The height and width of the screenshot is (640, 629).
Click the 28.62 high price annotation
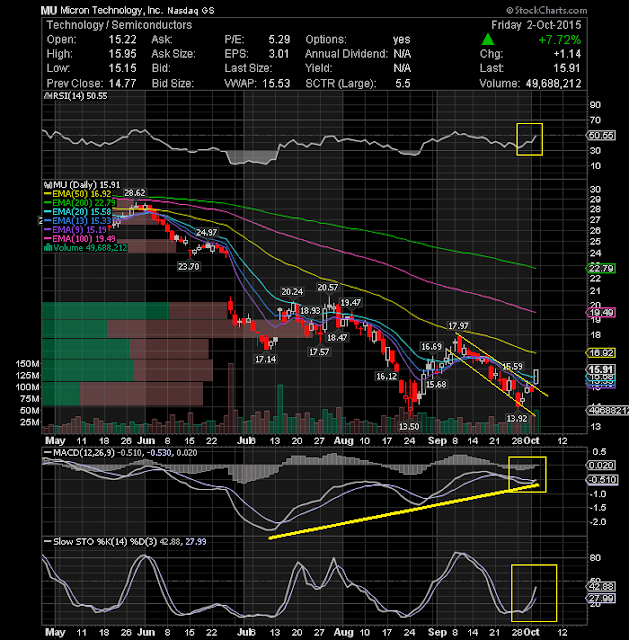pyautogui.click(x=135, y=193)
